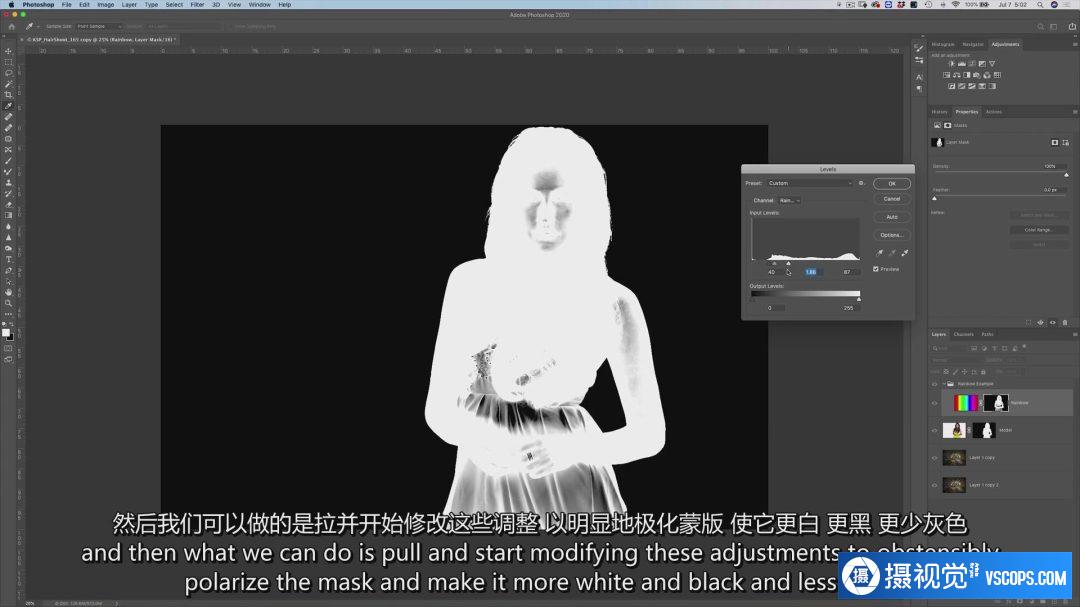Add a vector mask in Properties panel
1080x607 pixels.
pyautogui.click(x=1066, y=143)
